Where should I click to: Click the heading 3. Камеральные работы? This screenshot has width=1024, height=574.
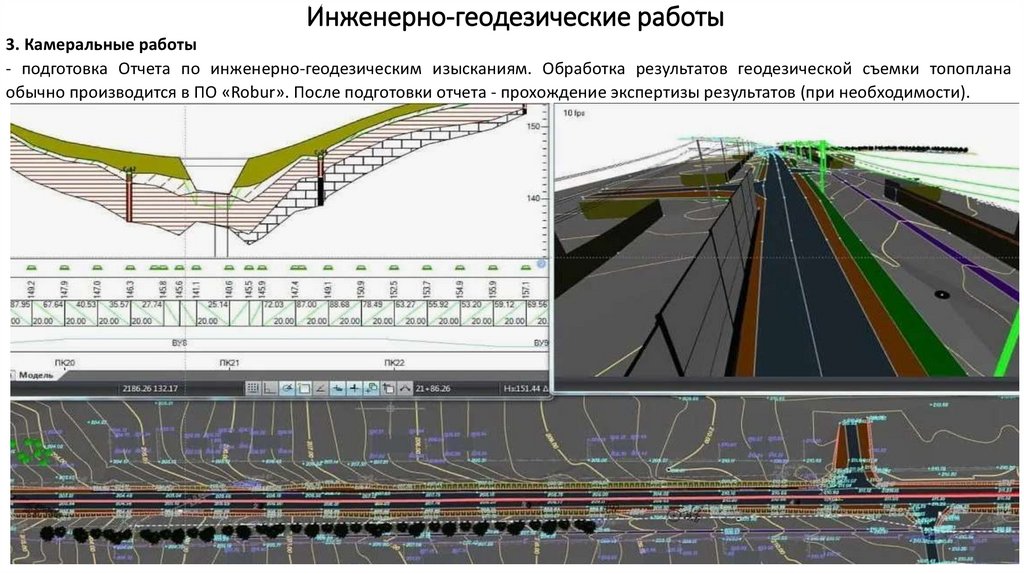(x=101, y=45)
